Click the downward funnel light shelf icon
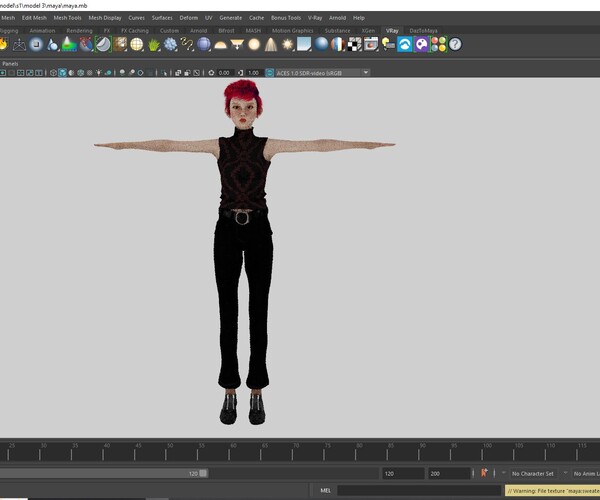600x500 pixels. [237, 44]
